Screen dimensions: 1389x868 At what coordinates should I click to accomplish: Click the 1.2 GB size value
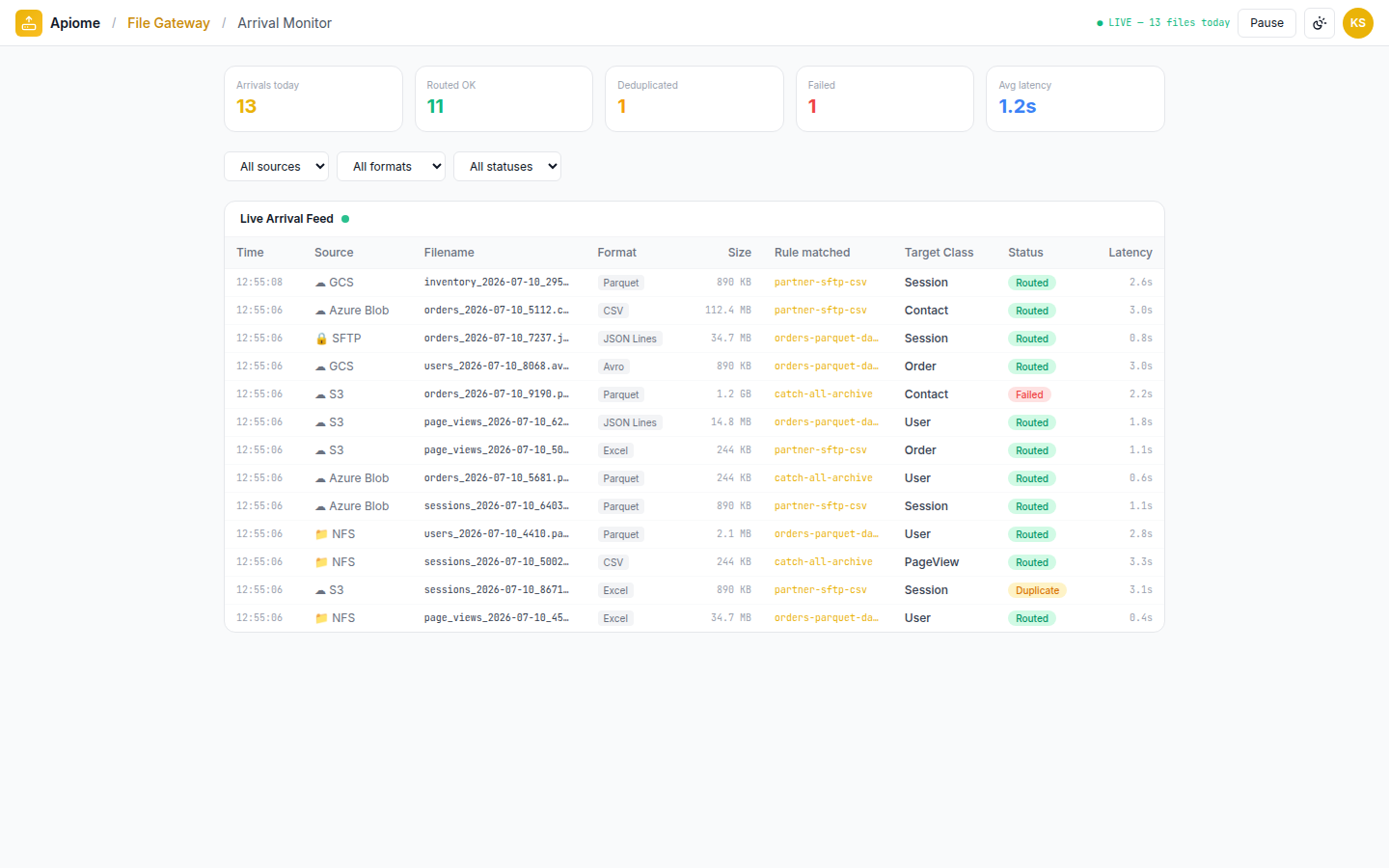click(734, 394)
